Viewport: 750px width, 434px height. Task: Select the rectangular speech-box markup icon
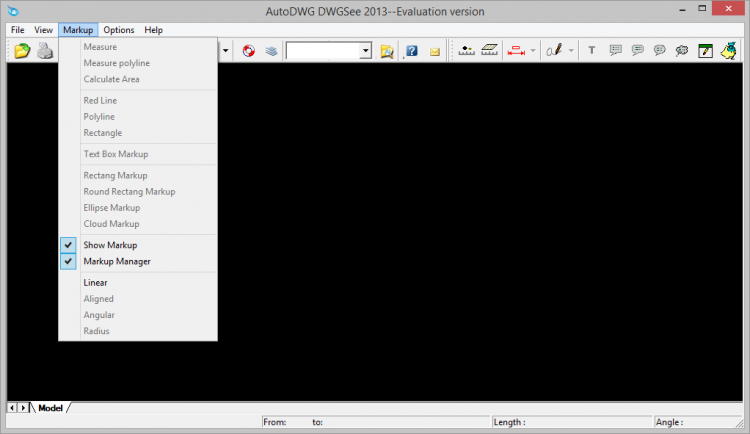point(616,50)
